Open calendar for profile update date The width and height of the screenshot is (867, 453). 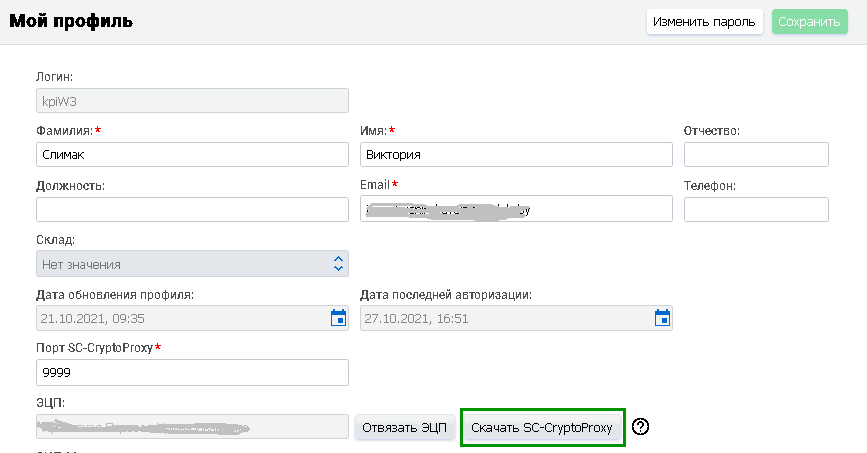(x=338, y=318)
